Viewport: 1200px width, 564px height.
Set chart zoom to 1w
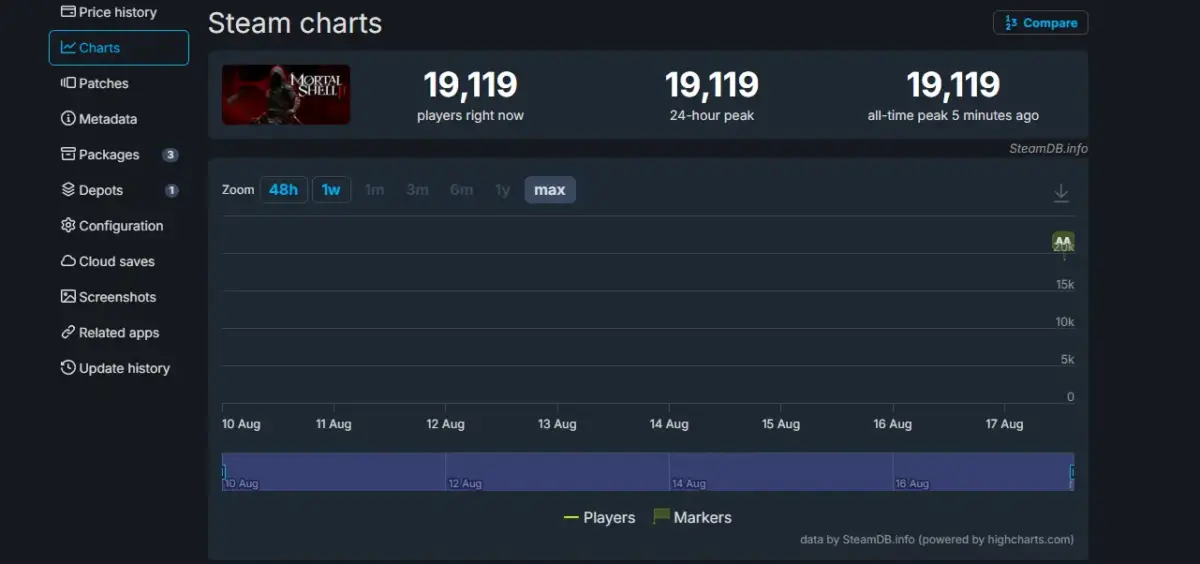coord(331,190)
